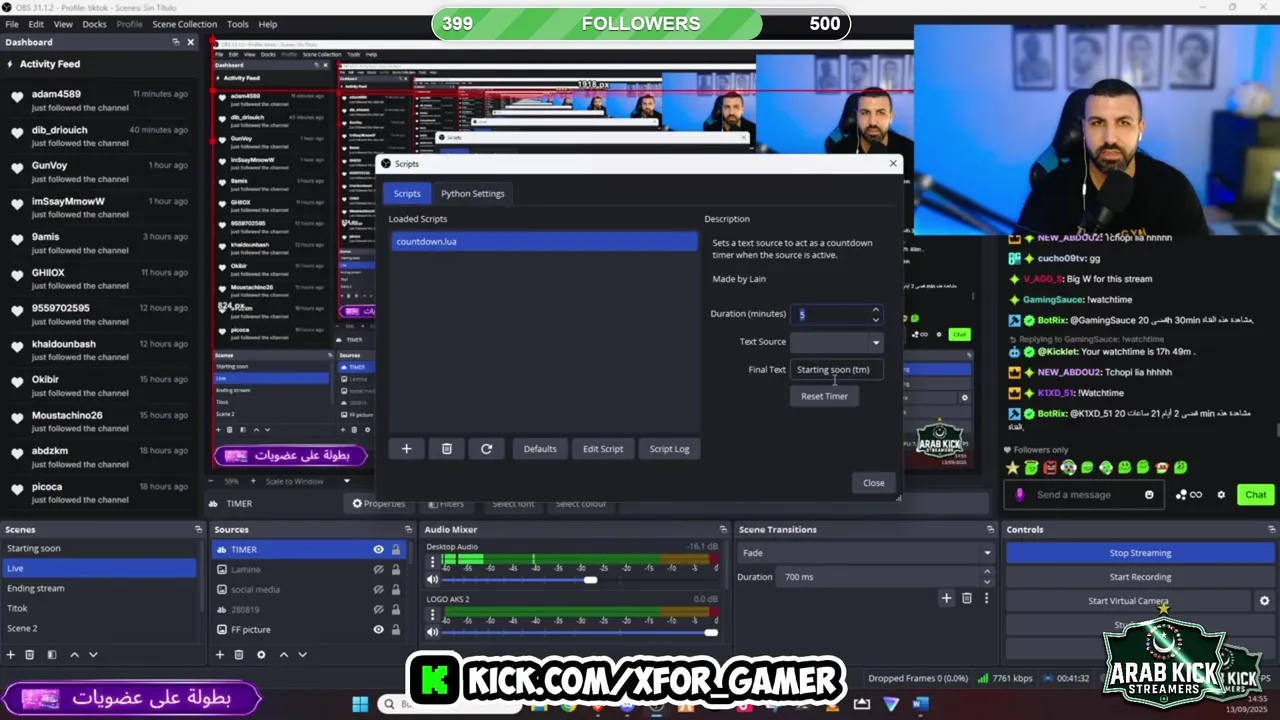Unlock the social media source
Screen dimensions: 1280x720
[396, 590]
